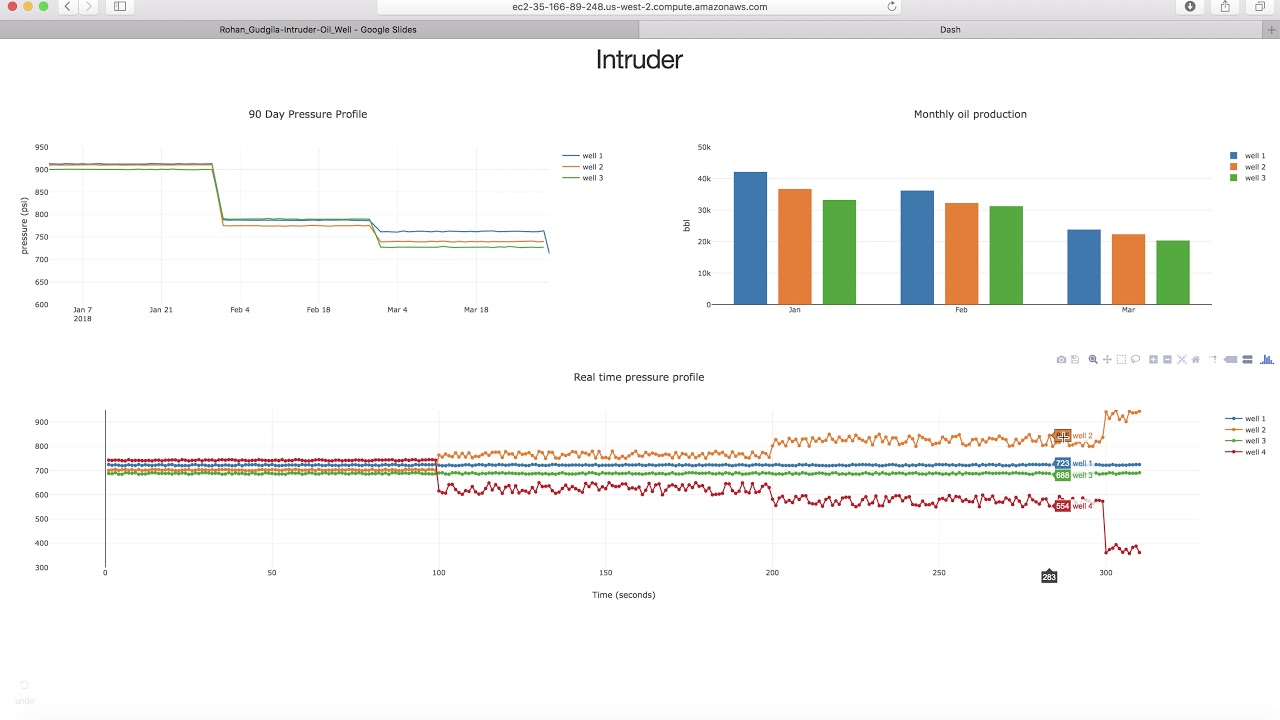The image size is (1280, 720).
Task: Click the amazonaws address bar
Action: pyautogui.click(x=640, y=7)
